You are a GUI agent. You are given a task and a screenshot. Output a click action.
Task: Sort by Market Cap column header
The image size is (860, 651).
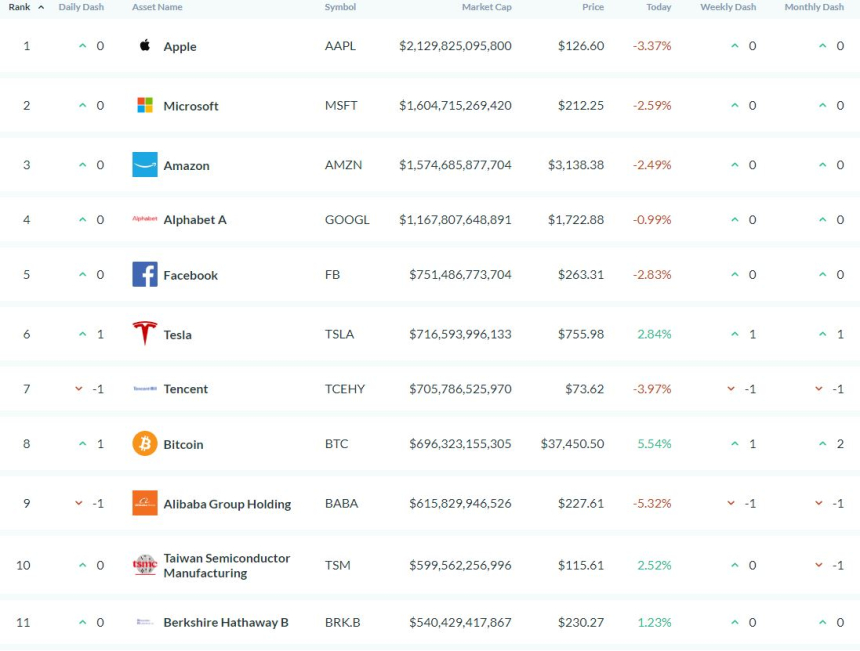486,7
